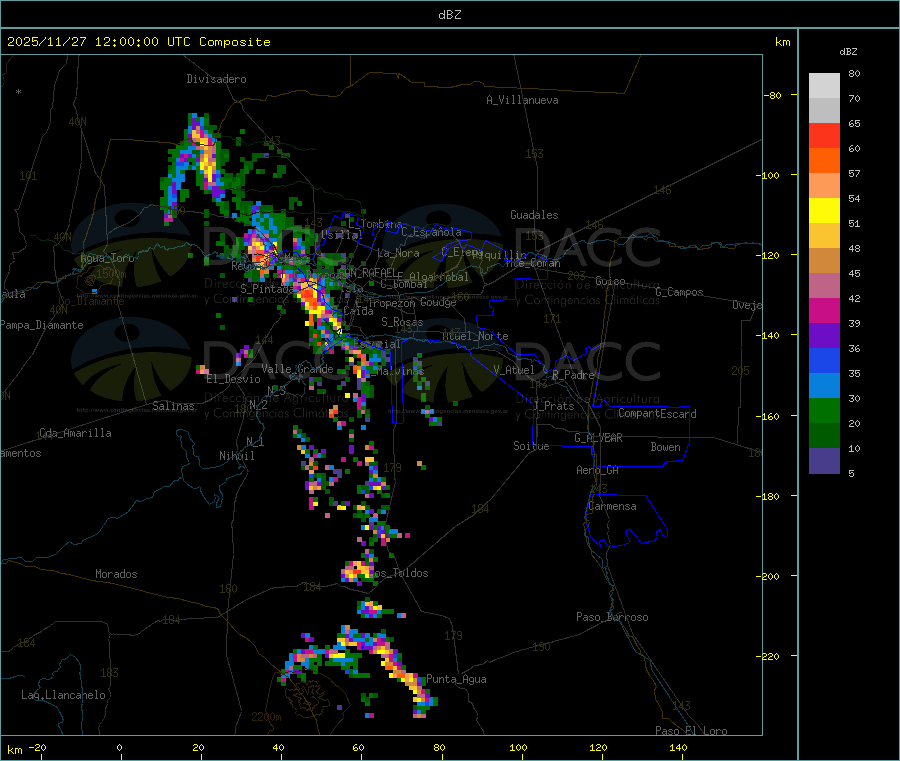Click the yellow 51 dBZ legend swatch
This screenshot has height=761, width=900.
824,211
